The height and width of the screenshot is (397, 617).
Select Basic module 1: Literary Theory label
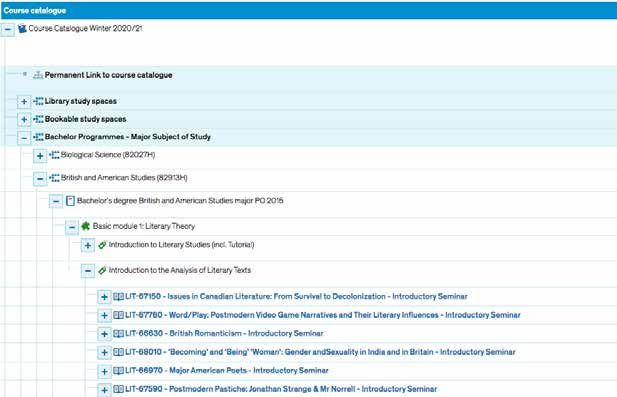click(144, 226)
